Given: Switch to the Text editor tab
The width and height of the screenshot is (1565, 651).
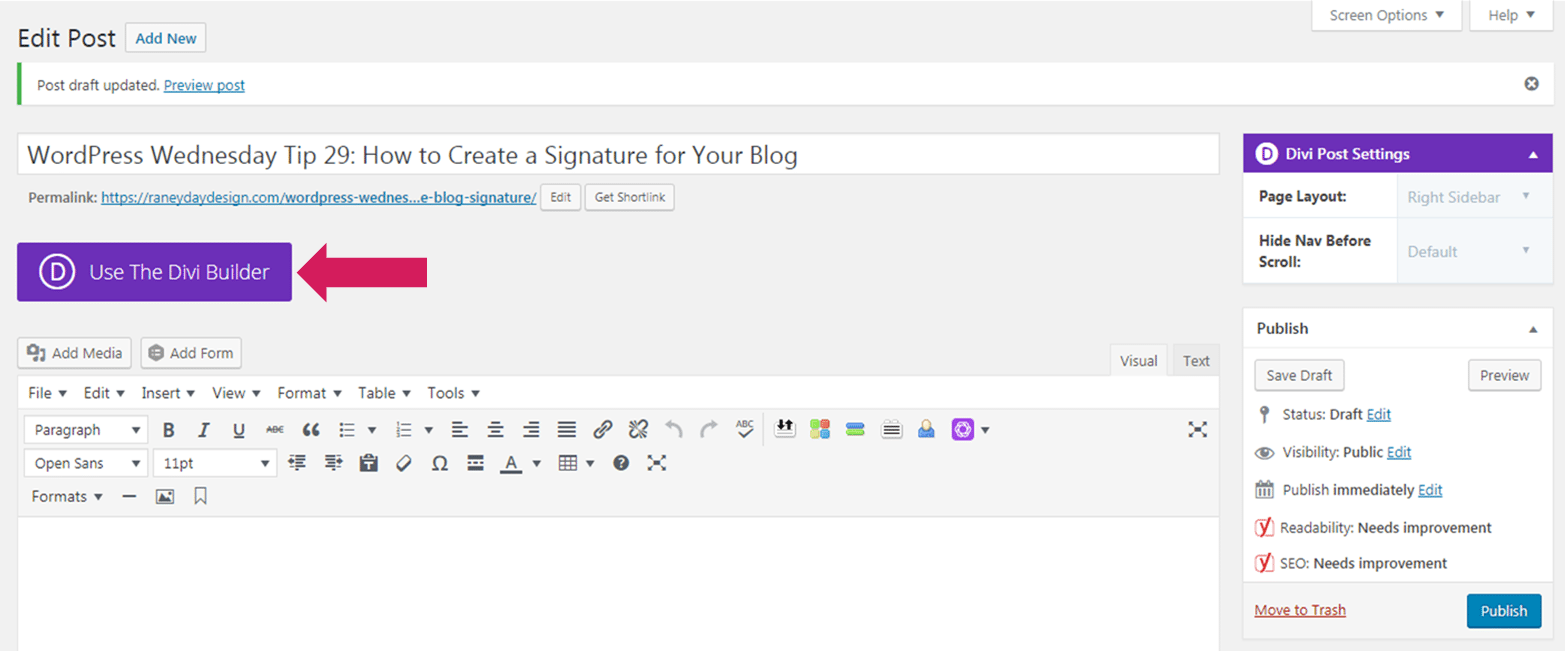Looking at the screenshot, I should click(1196, 361).
